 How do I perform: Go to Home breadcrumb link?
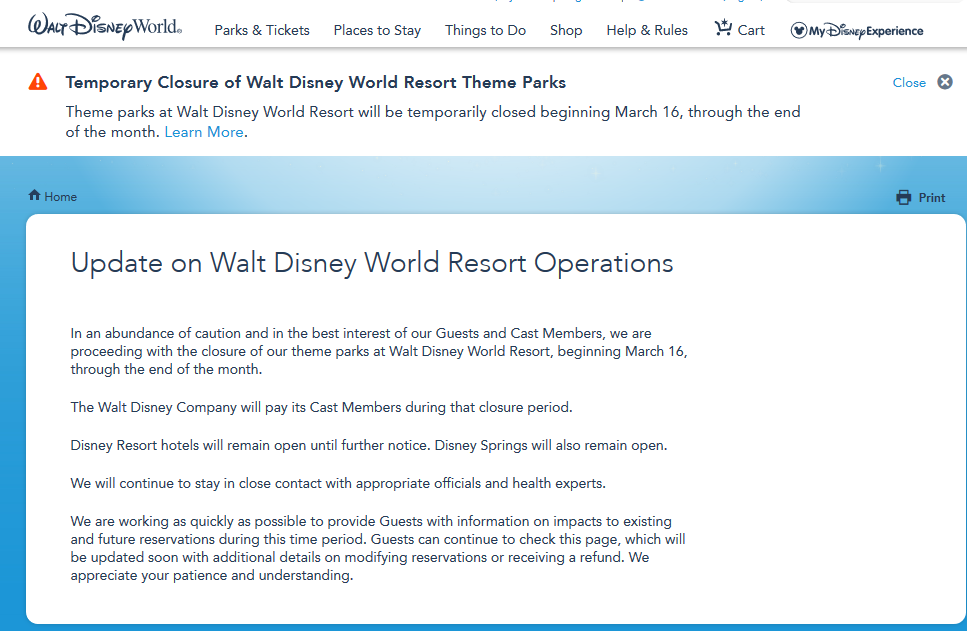60,197
